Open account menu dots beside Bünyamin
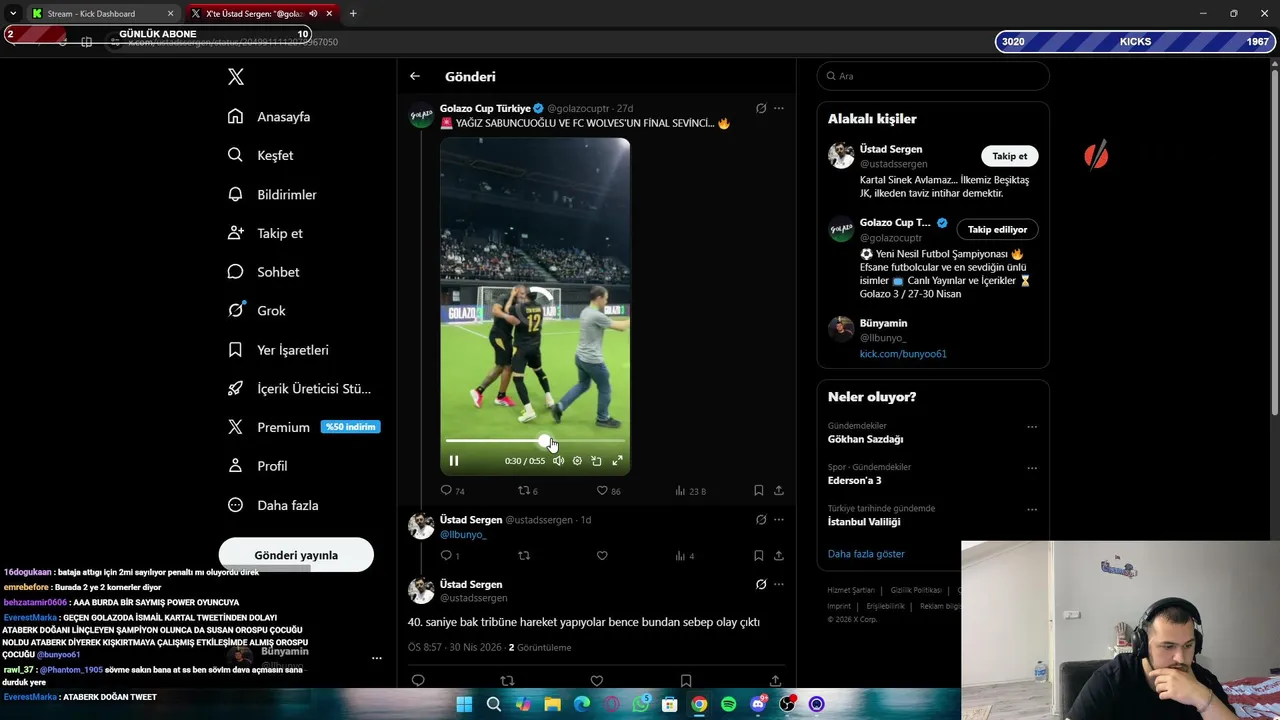 pyautogui.click(x=377, y=658)
